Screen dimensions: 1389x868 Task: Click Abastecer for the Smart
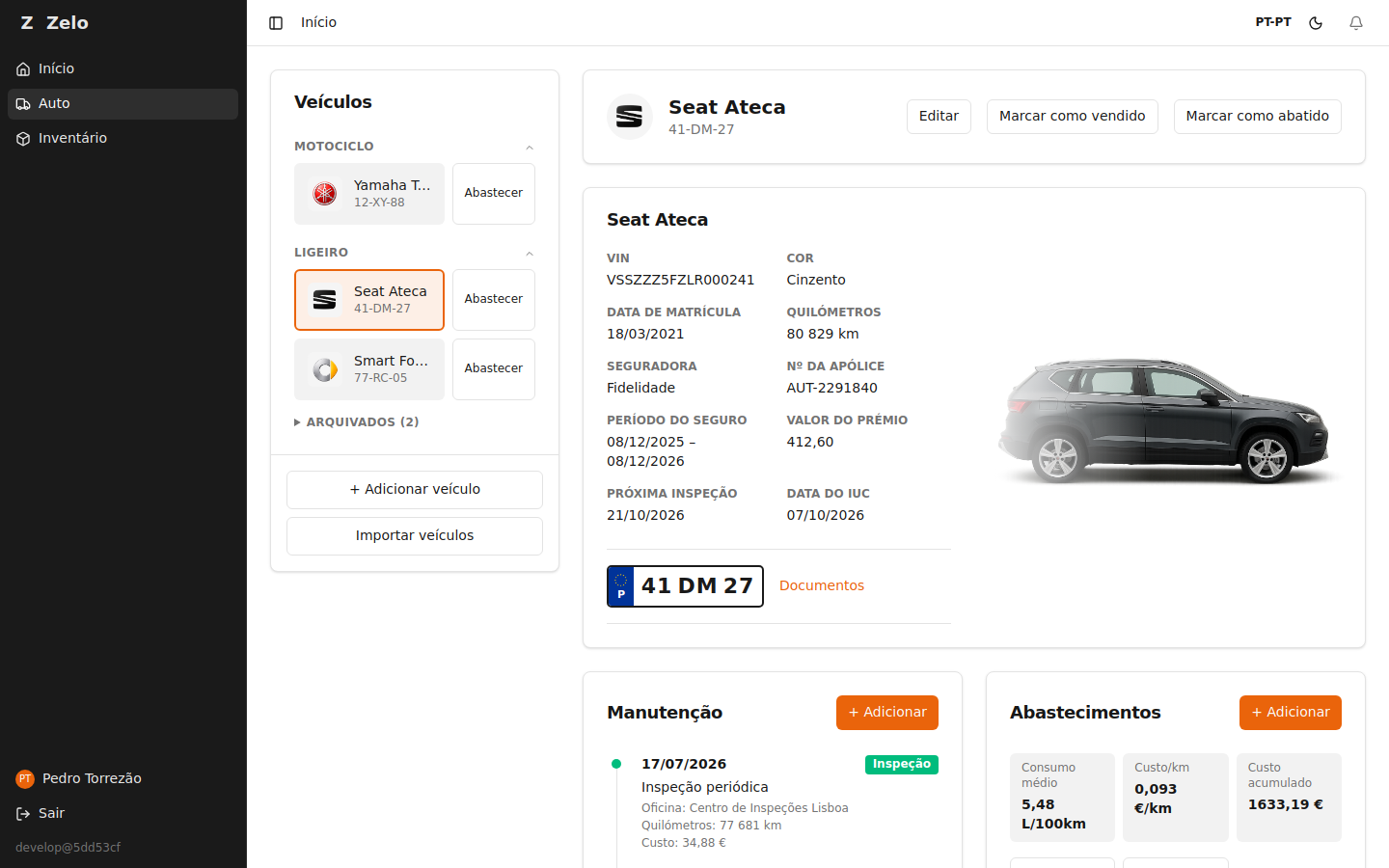[x=494, y=369]
